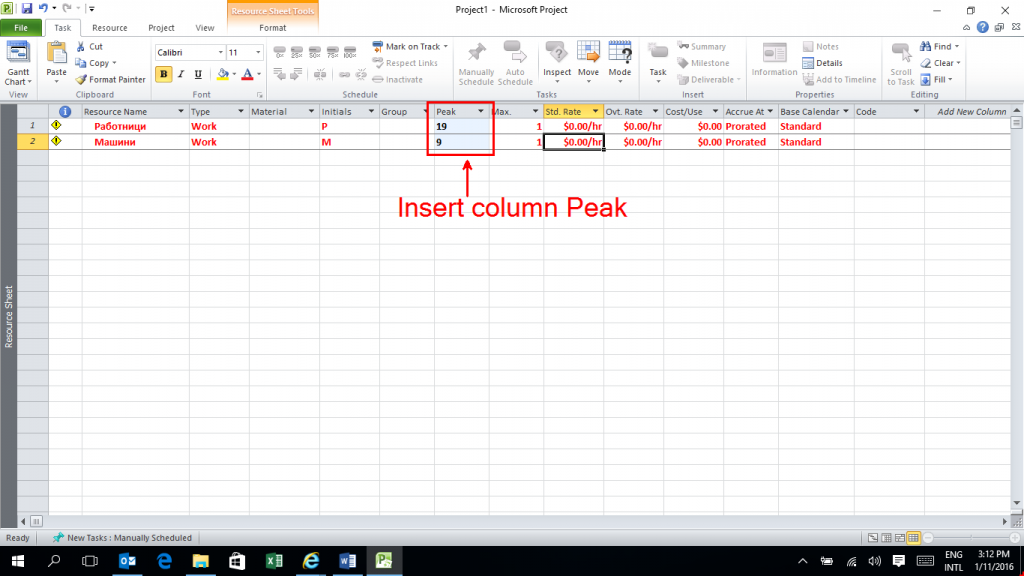Image resolution: width=1024 pixels, height=576 pixels.
Task: Open the File tab
Action: coord(21,28)
